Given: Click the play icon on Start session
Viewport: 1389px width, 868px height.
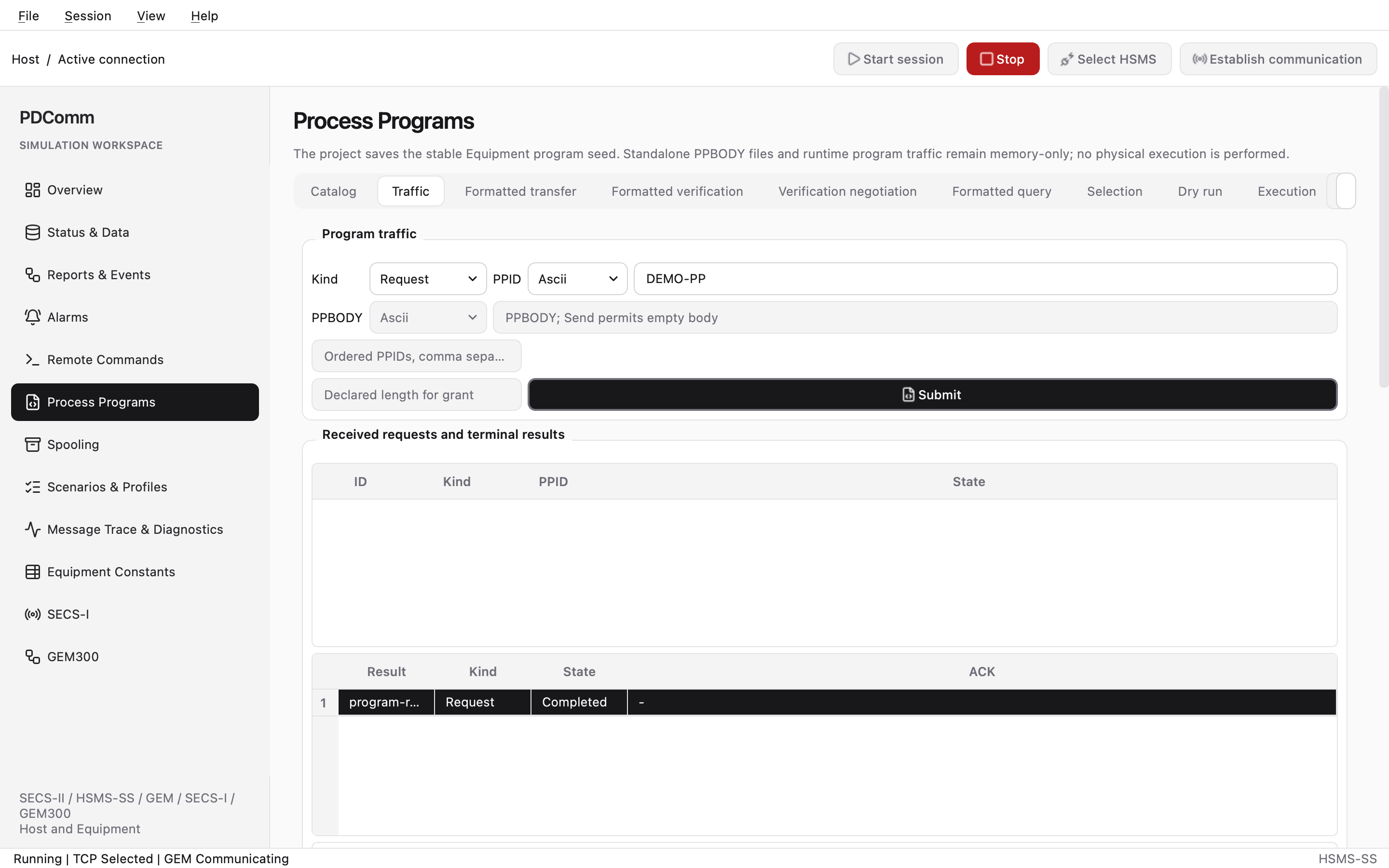Looking at the screenshot, I should tap(854, 59).
